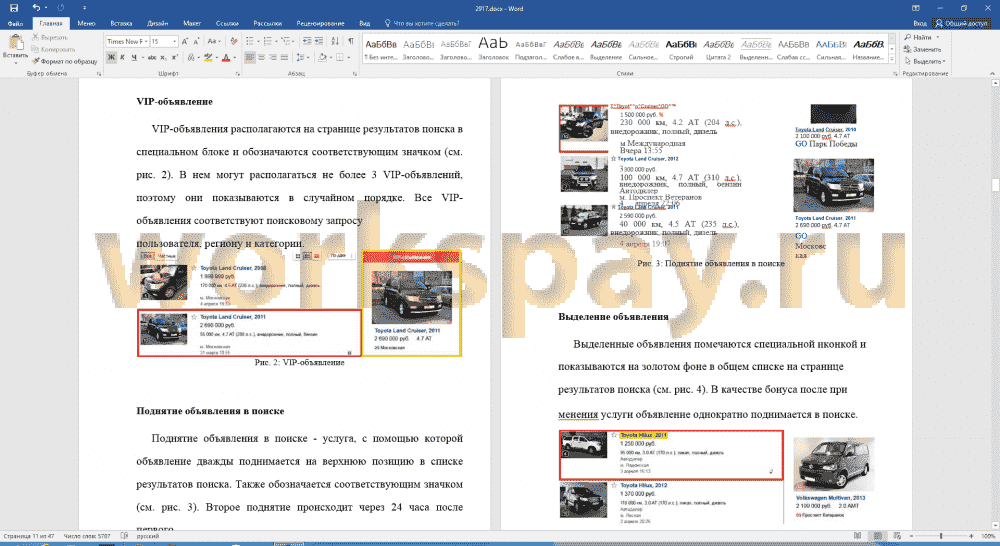This screenshot has height=546, width=1000.
Task: Collapse the ribbon with the chevron
Action: (x=992, y=74)
